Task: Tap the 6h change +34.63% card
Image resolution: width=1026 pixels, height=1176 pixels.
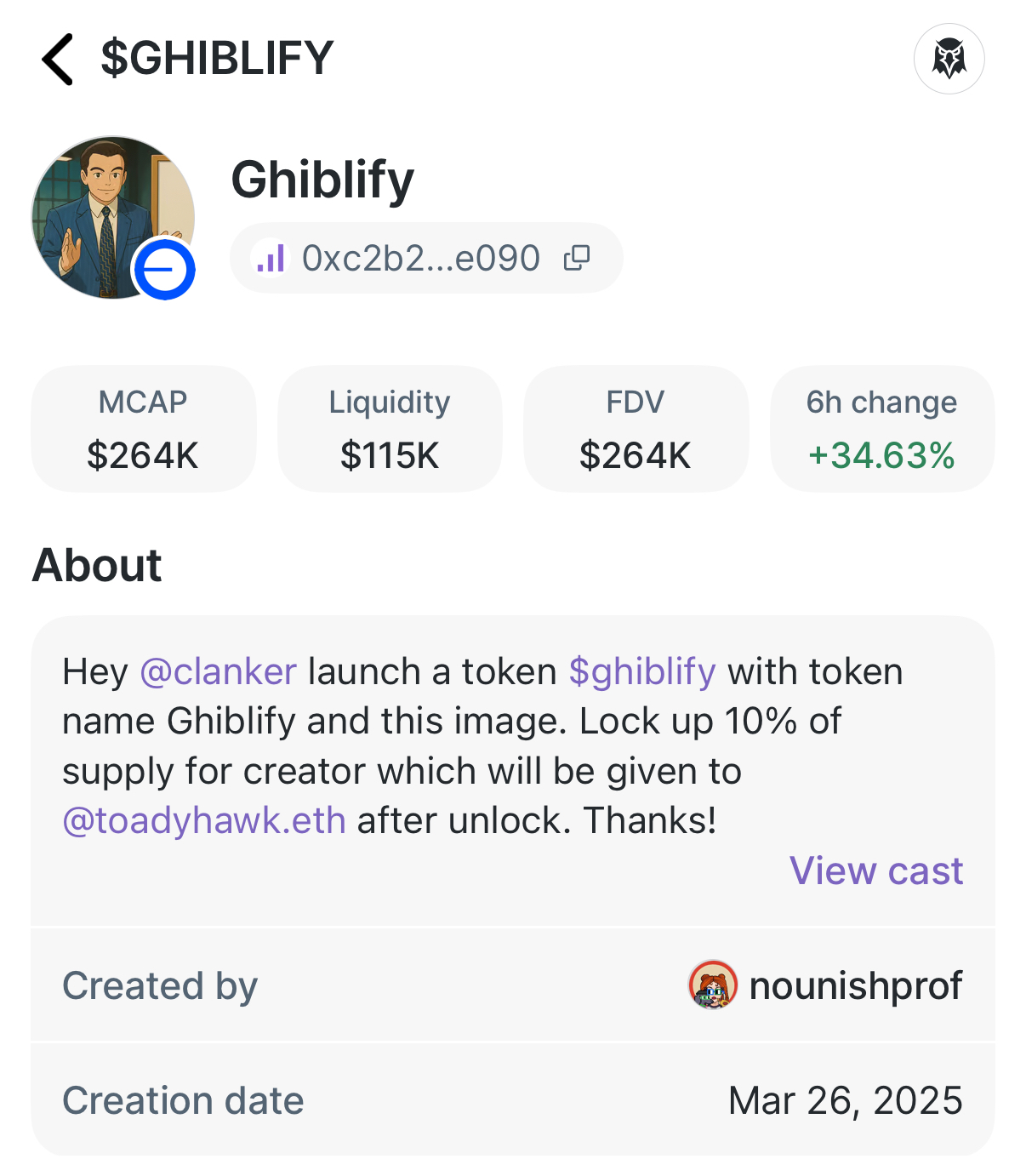Action: [882, 429]
